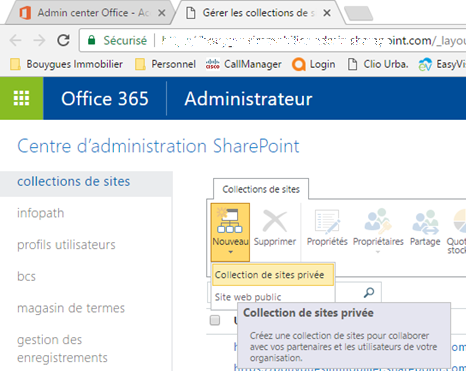Open the Clio Urba. bookmark
Image resolution: width=471 pixels, height=371 pixels.
coord(378,64)
